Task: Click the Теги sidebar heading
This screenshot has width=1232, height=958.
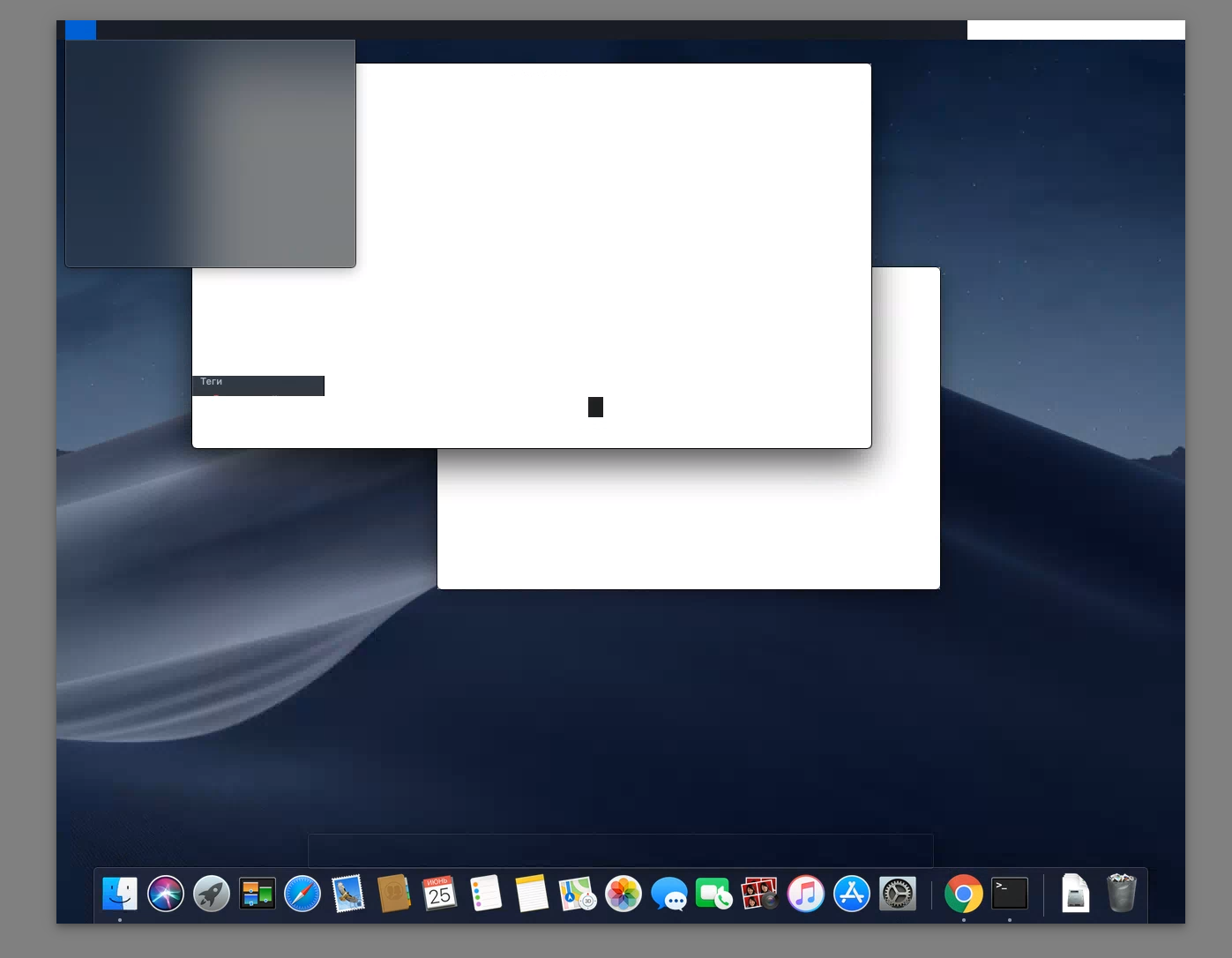Action: [x=212, y=381]
